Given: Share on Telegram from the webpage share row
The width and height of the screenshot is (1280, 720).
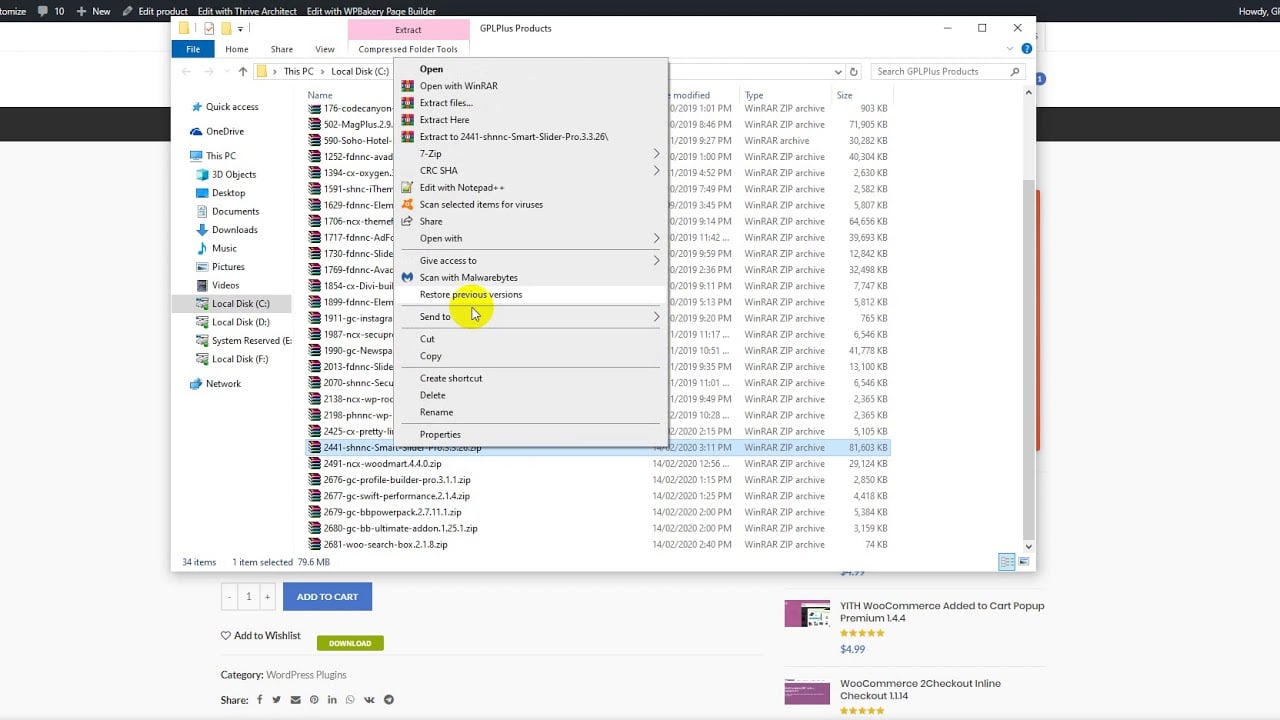Looking at the screenshot, I should coord(389,700).
